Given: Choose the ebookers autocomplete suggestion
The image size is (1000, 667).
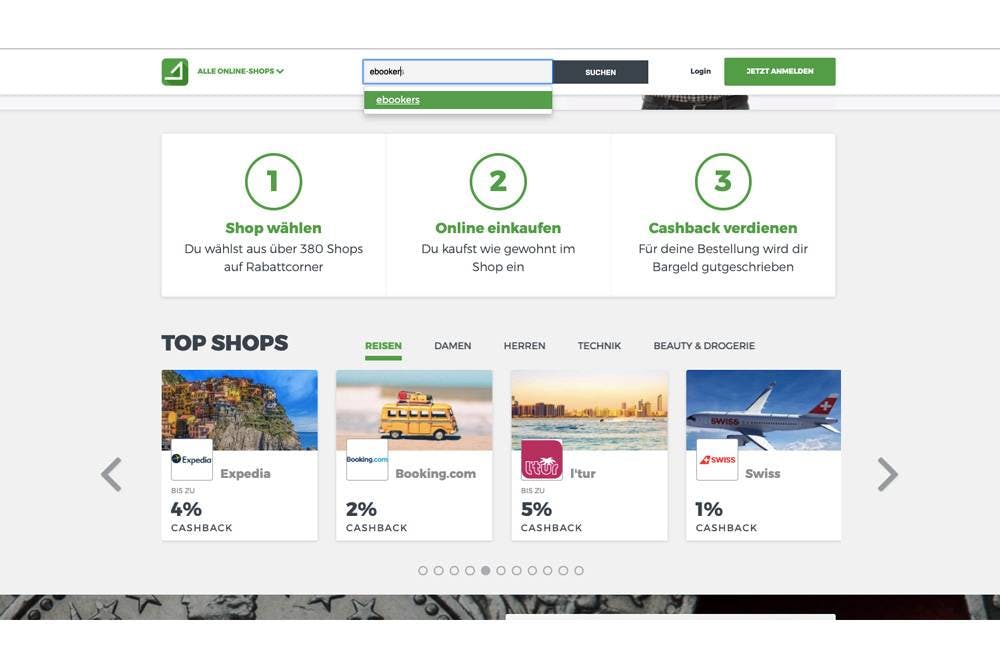Looking at the screenshot, I should click(458, 100).
